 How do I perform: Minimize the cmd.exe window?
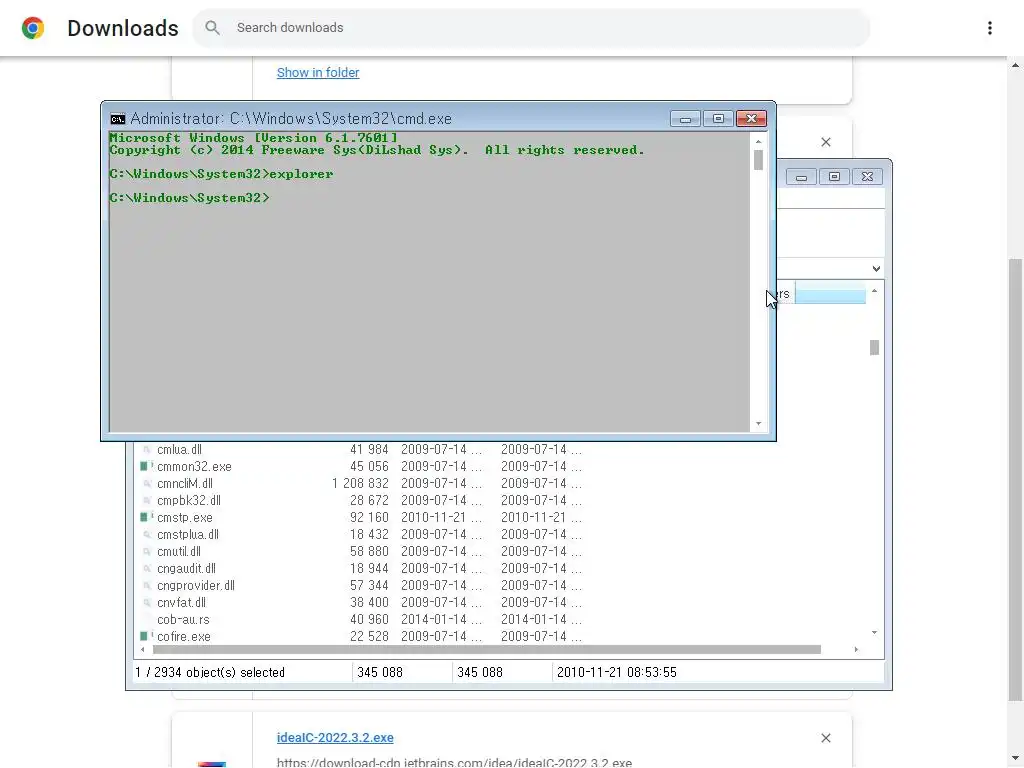tap(685, 119)
